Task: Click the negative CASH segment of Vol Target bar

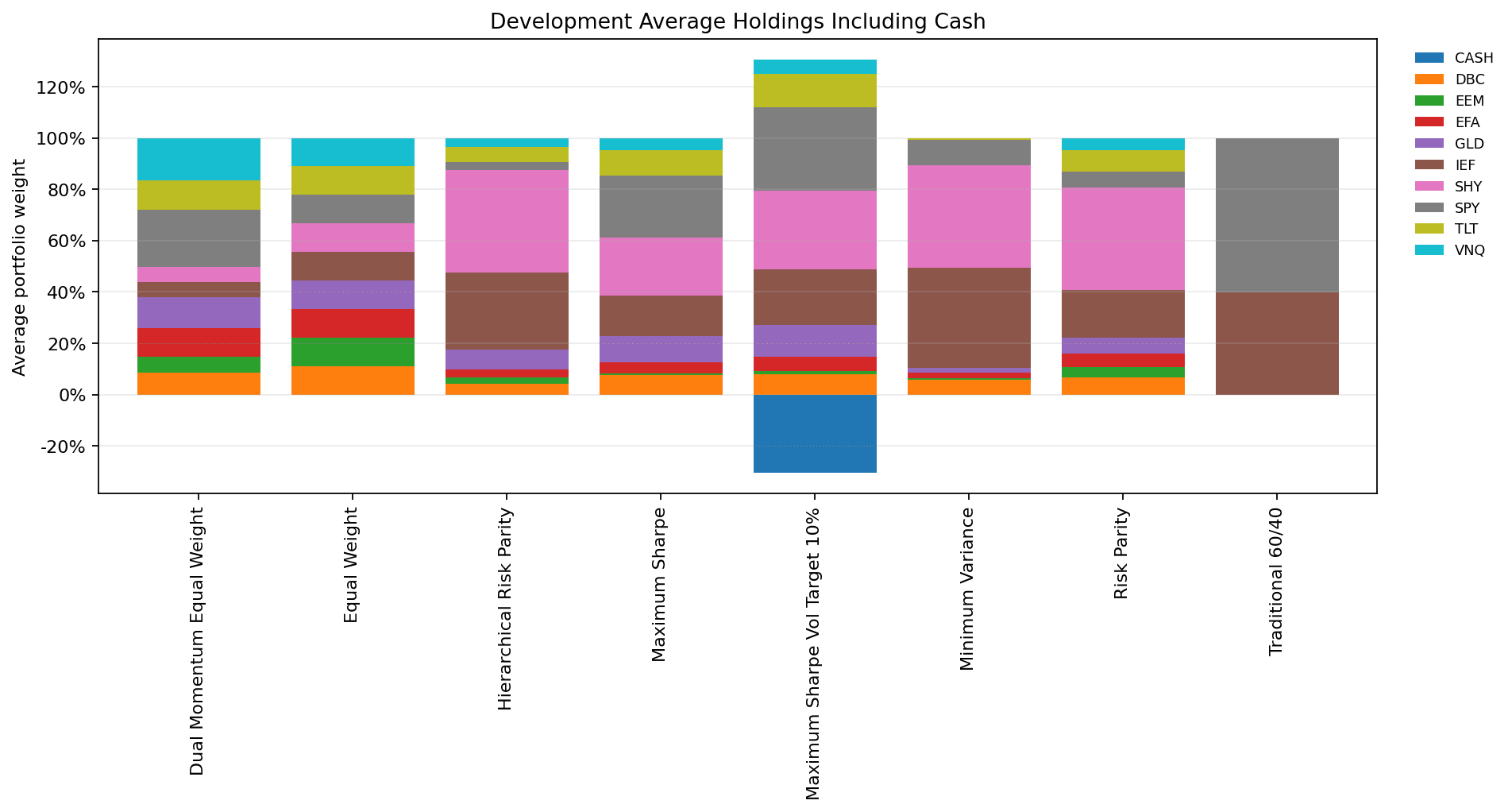Action: (815, 434)
